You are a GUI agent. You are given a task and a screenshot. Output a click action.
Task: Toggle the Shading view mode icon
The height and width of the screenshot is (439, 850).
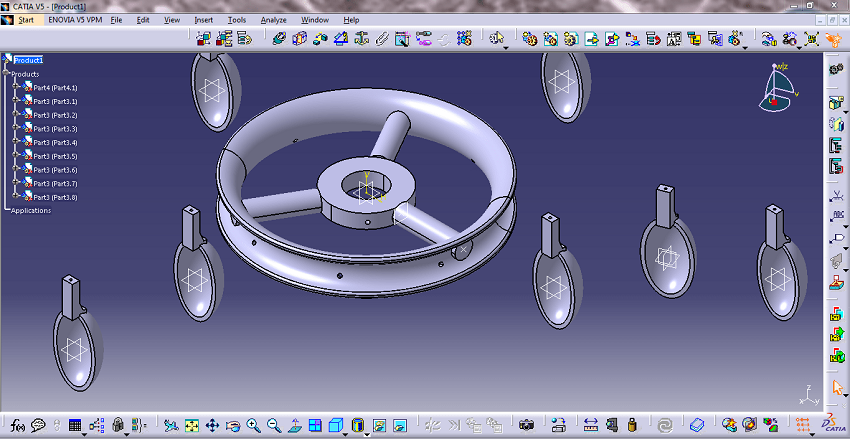tap(357, 424)
